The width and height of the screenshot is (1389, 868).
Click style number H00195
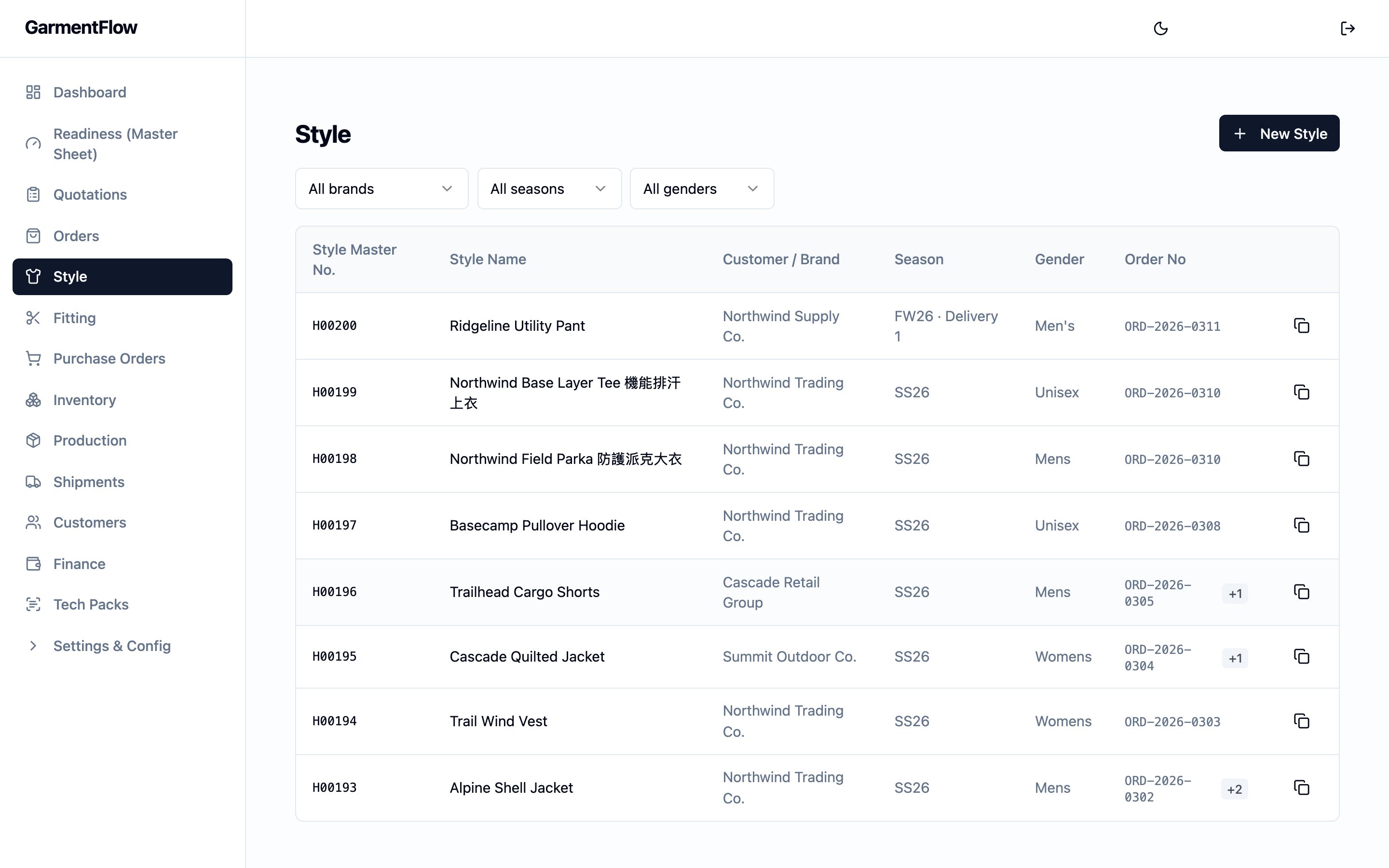tap(335, 656)
